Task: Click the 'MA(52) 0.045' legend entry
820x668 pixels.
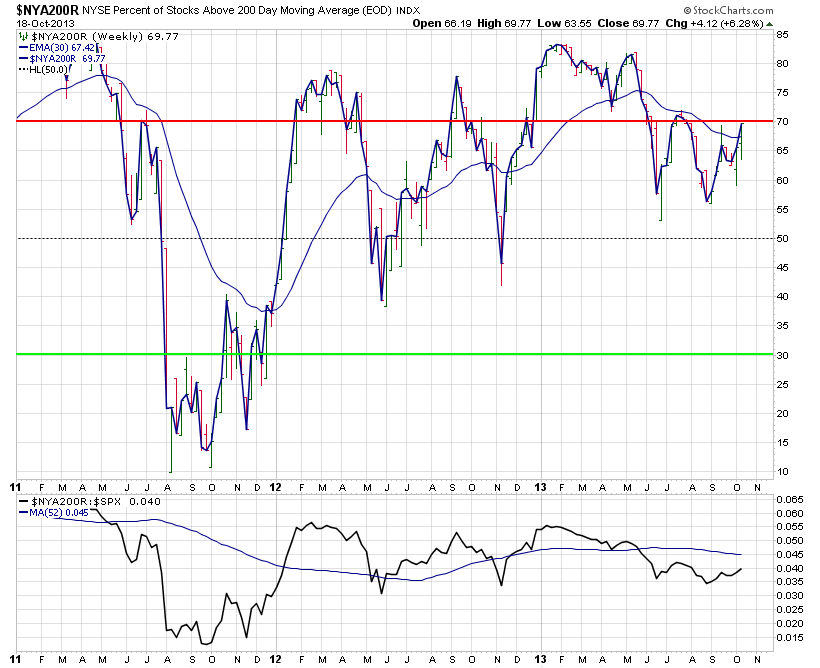Action: tap(59, 513)
